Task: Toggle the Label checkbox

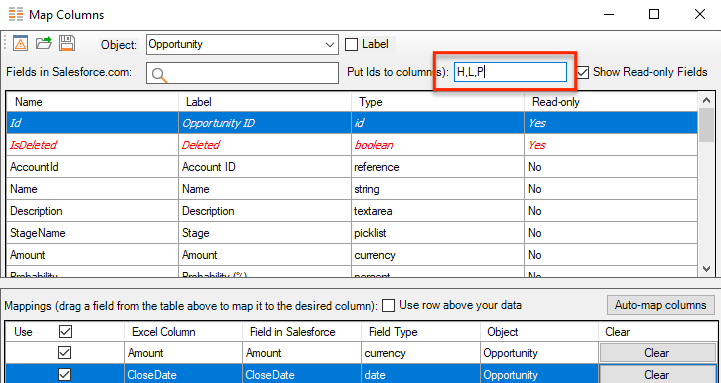Action: point(351,45)
